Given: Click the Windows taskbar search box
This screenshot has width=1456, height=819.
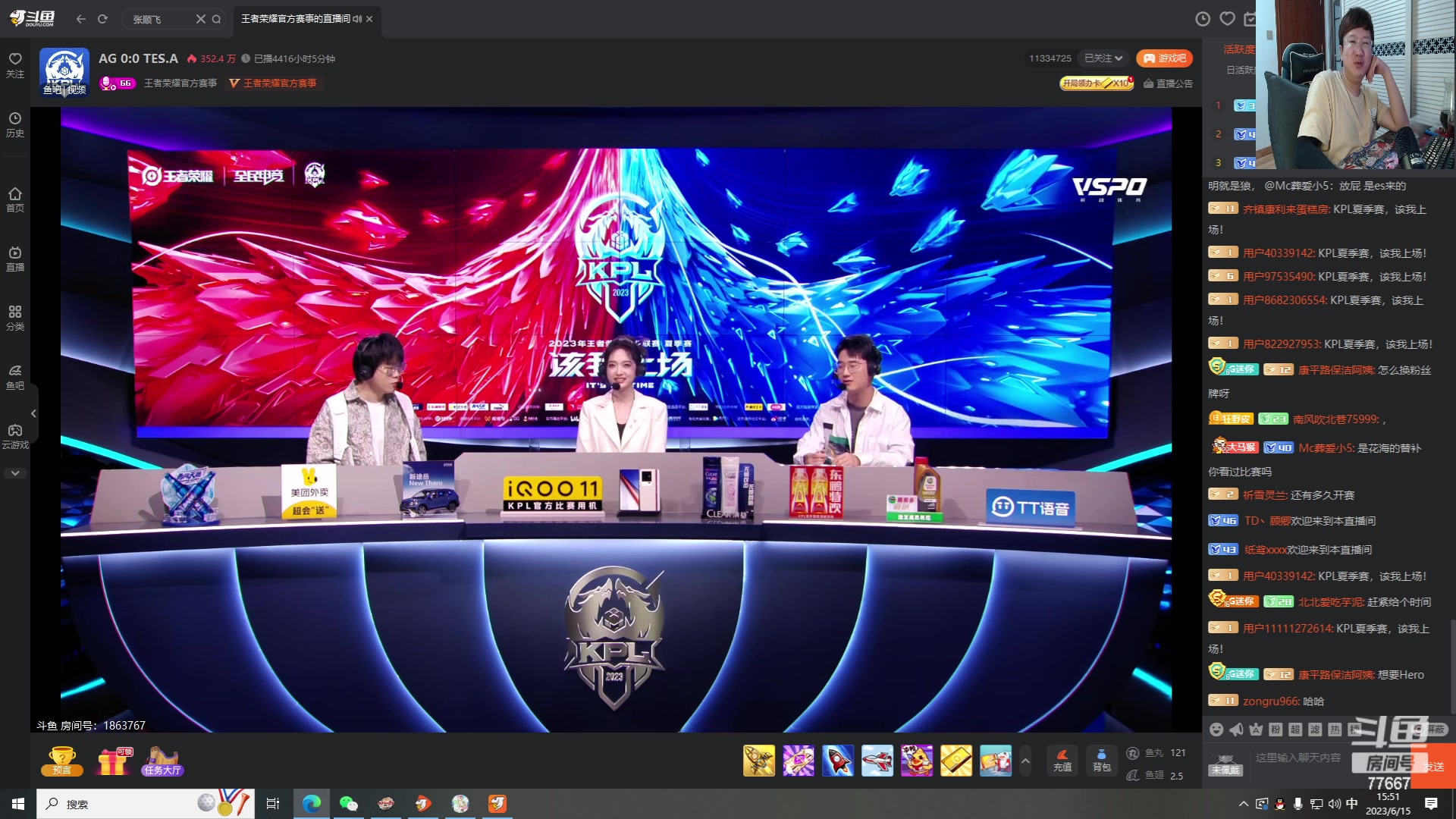Looking at the screenshot, I should (146, 804).
